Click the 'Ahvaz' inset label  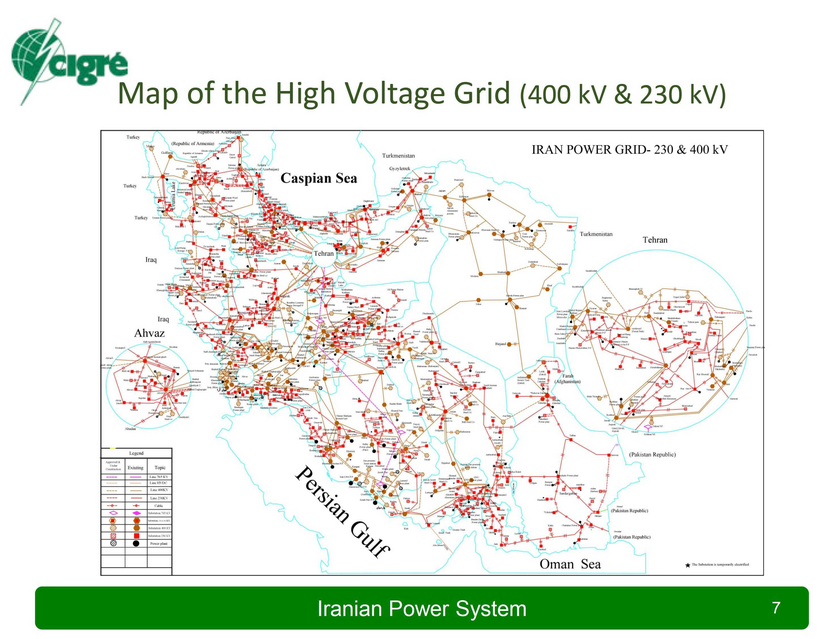point(148,331)
